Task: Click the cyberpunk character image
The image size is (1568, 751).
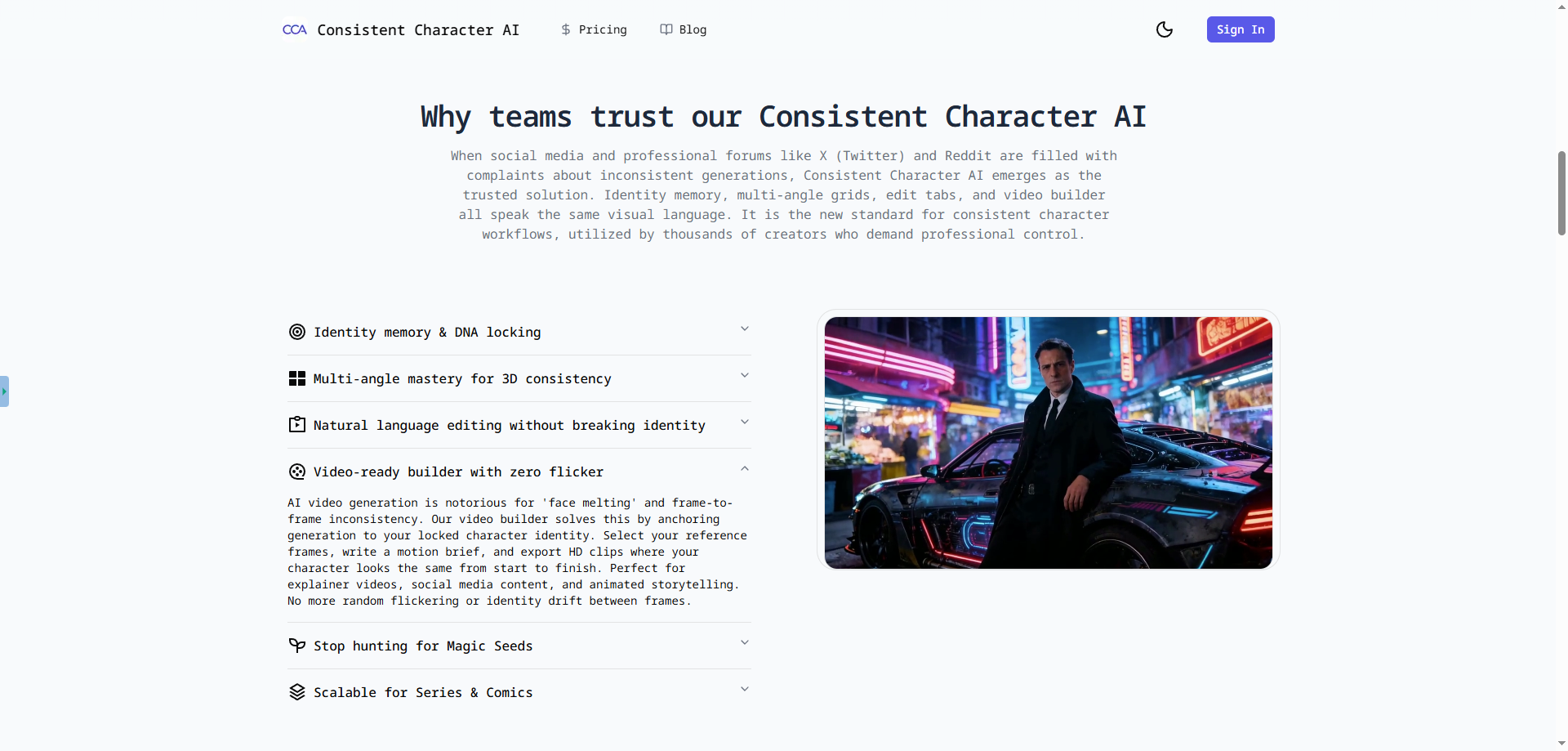Action: [x=1048, y=442]
